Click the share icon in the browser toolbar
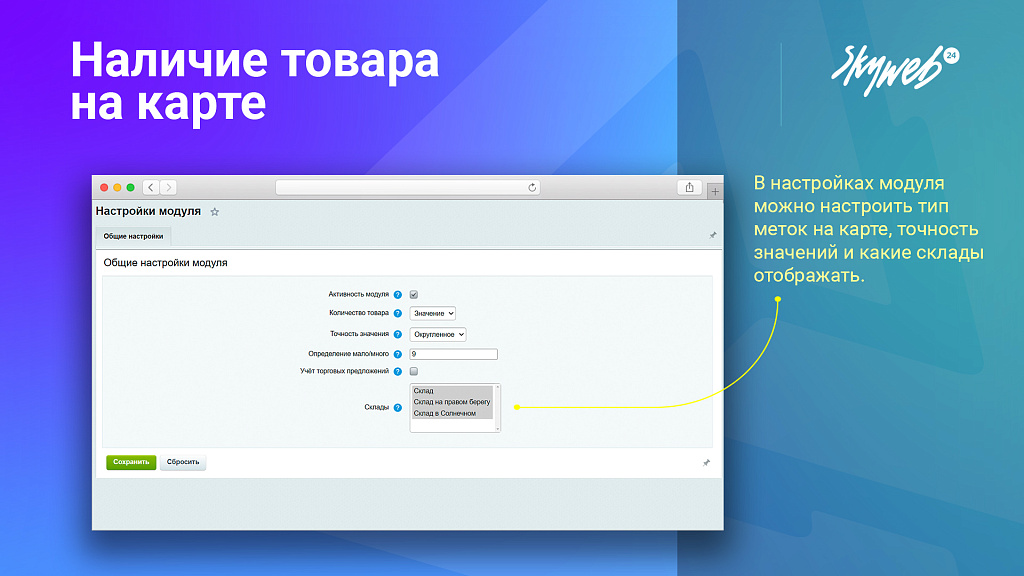1024x576 pixels. point(690,186)
